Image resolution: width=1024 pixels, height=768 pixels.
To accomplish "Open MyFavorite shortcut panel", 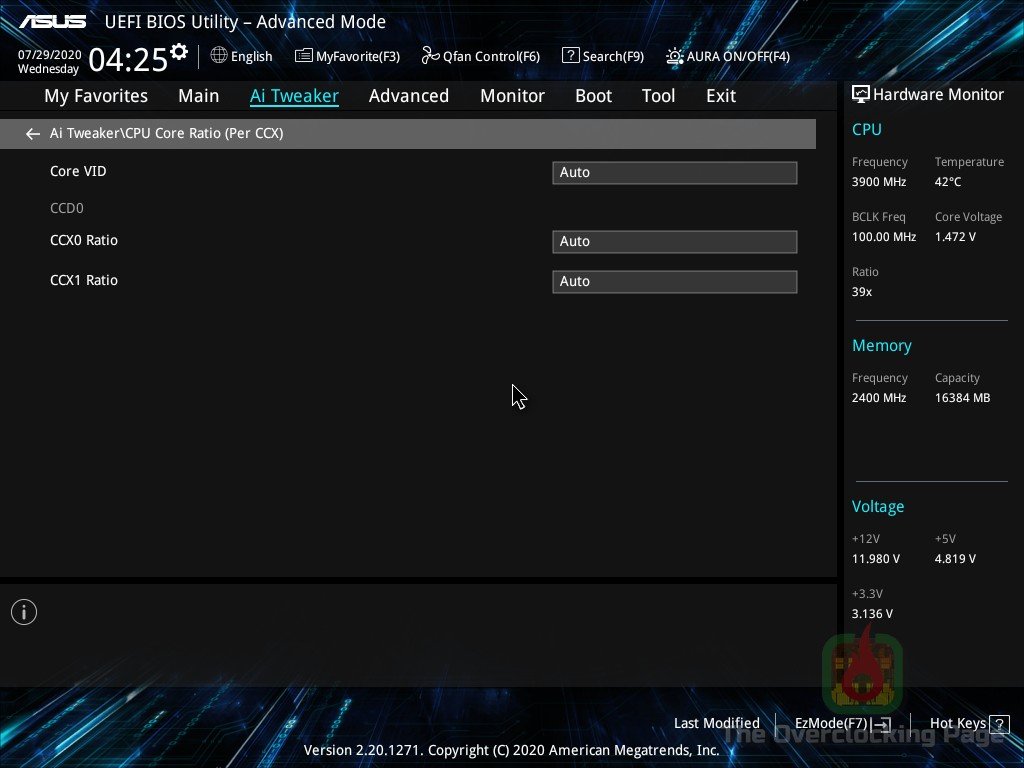I will click(347, 56).
